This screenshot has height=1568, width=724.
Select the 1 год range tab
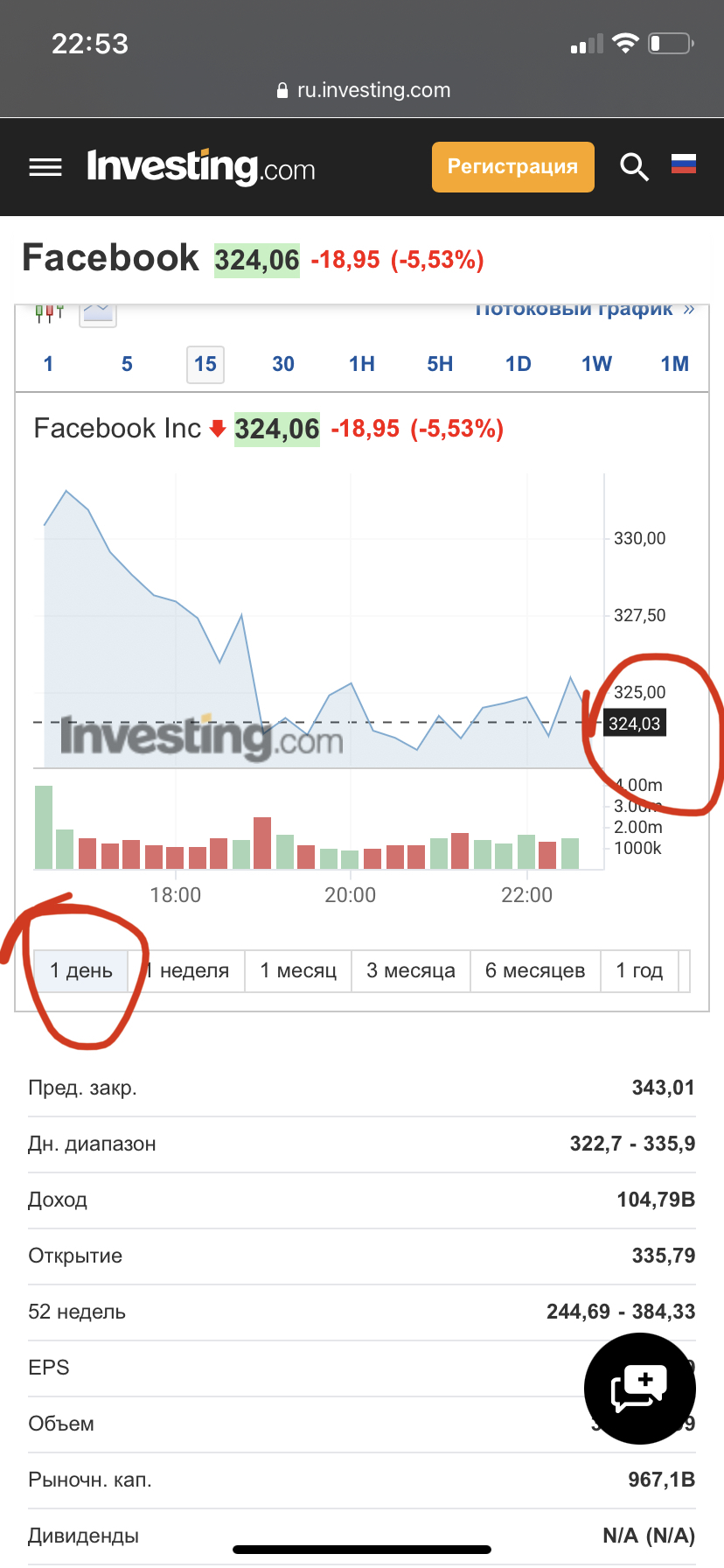point(639,970)
